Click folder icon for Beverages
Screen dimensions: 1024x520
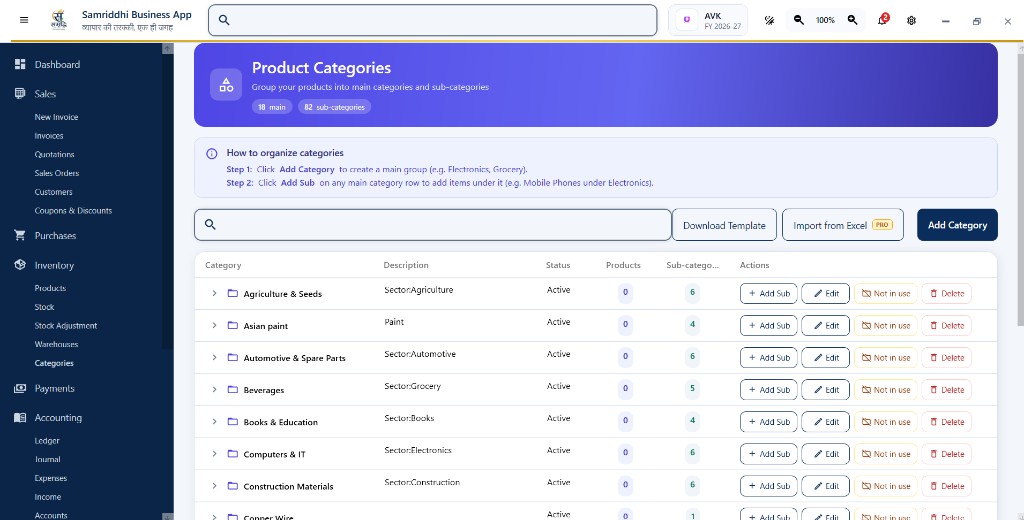[x=232, y=389]
